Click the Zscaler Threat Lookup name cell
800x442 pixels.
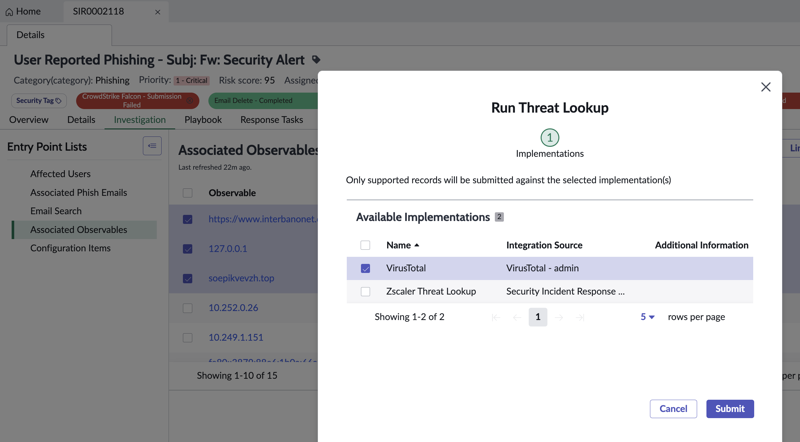(431, 291)
